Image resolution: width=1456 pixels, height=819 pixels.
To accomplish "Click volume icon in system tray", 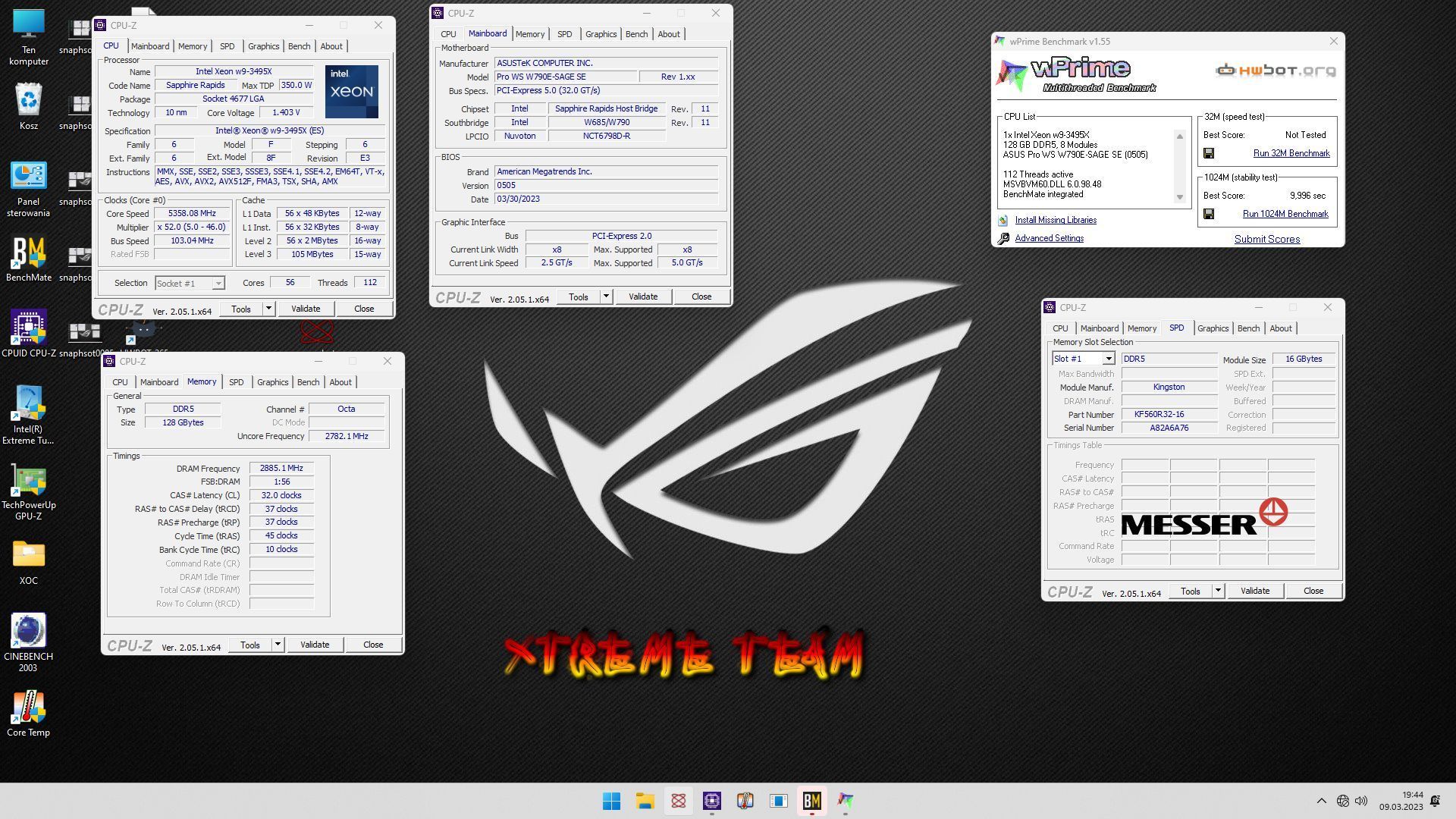I will click(1361, 801).
